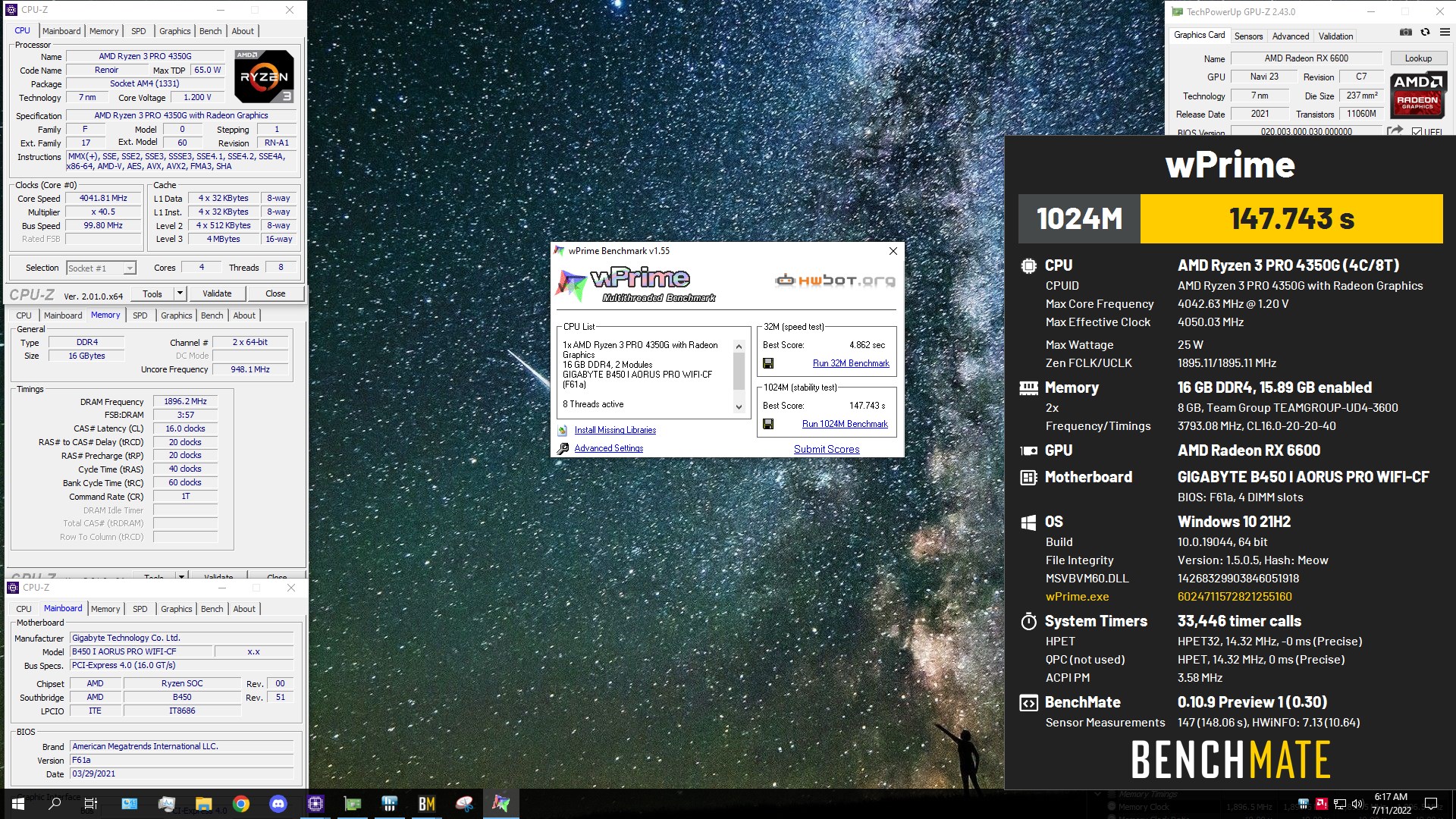Run the 1024M Benchmark in wPrime

(845, 424)
